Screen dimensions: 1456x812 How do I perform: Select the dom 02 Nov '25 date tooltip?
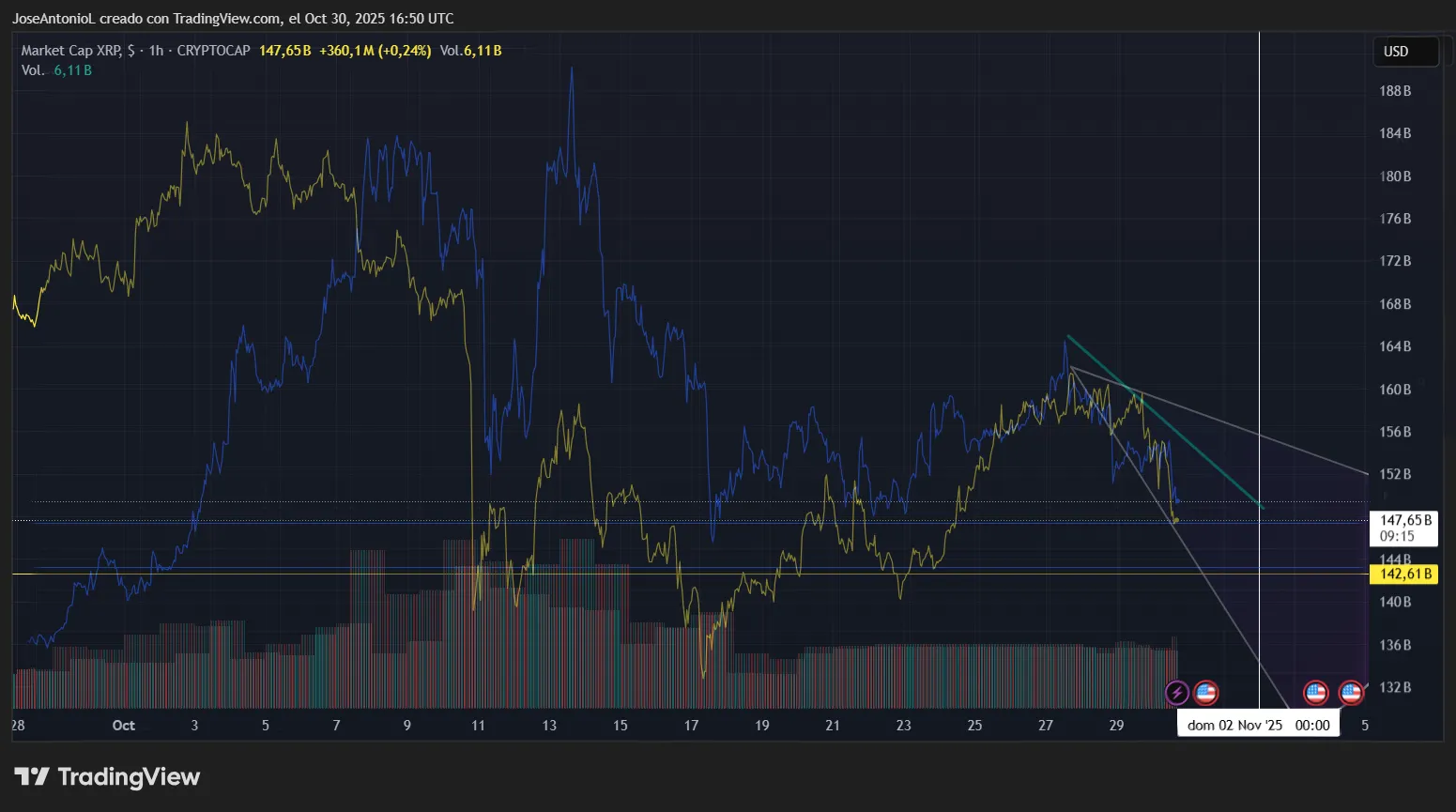1259,723
